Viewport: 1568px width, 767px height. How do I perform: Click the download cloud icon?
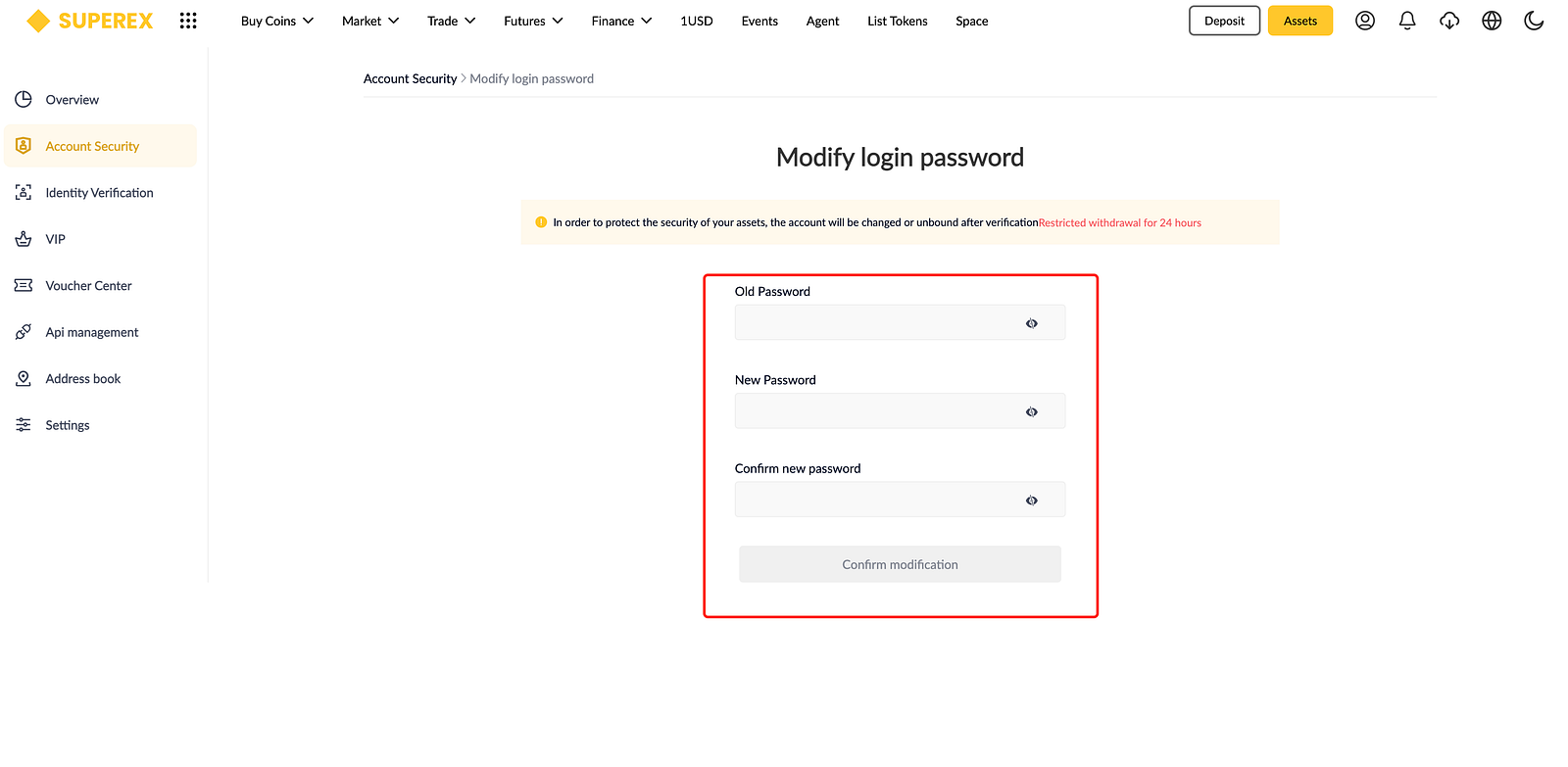click(1449, 21)
